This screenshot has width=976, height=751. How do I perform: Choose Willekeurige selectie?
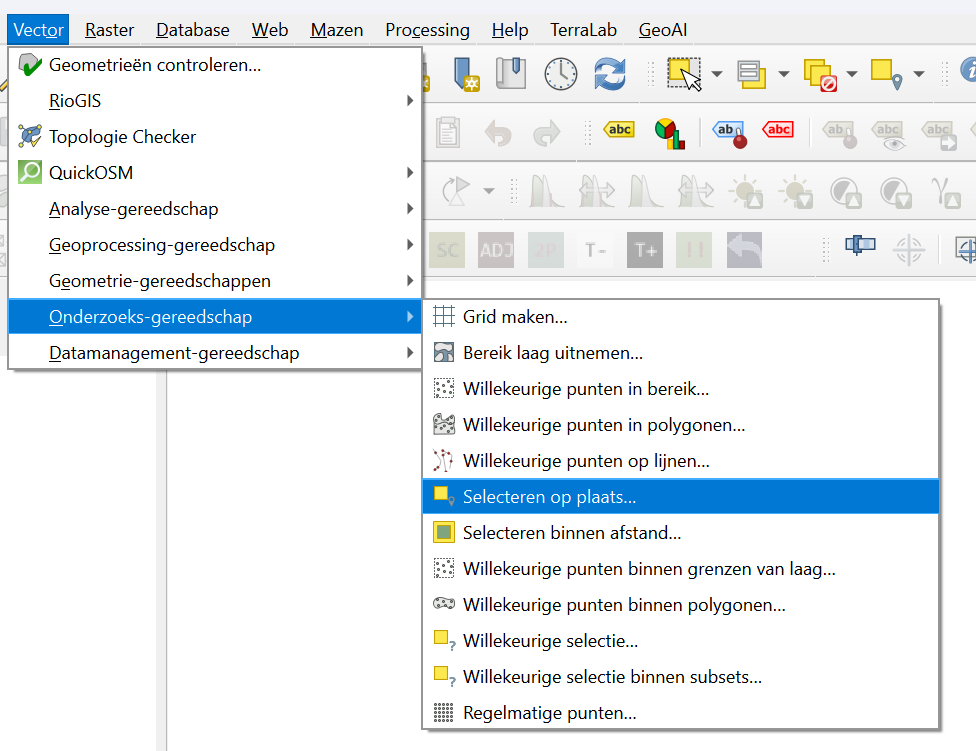point(680,641)
